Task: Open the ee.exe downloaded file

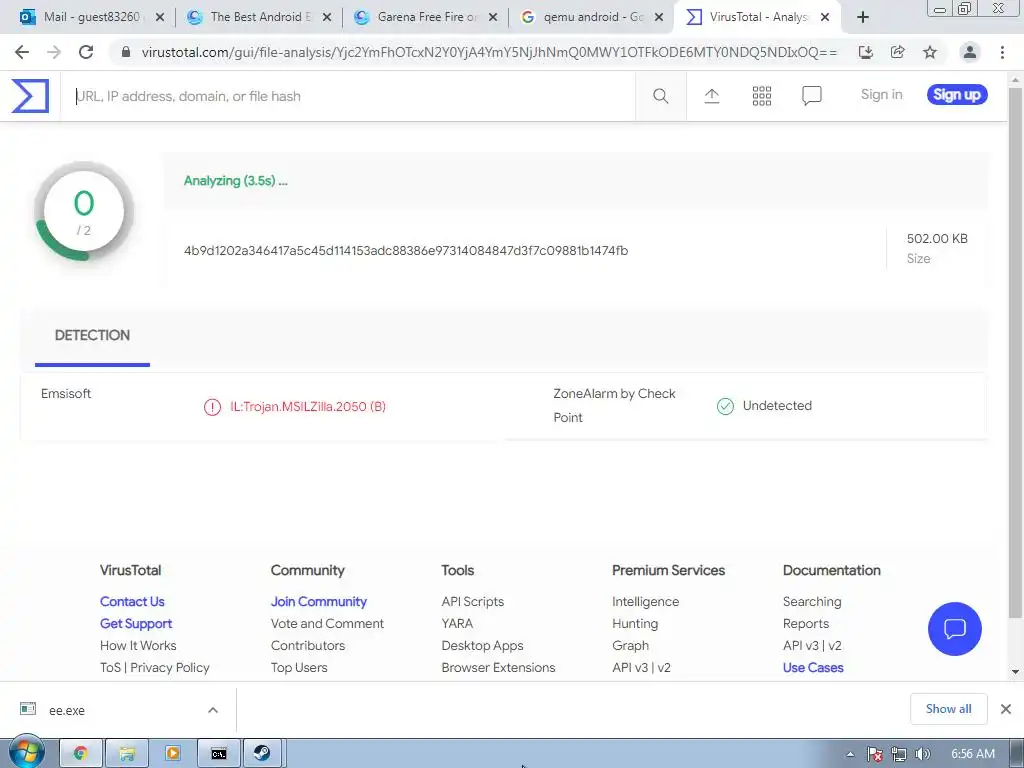Action: 67,710
